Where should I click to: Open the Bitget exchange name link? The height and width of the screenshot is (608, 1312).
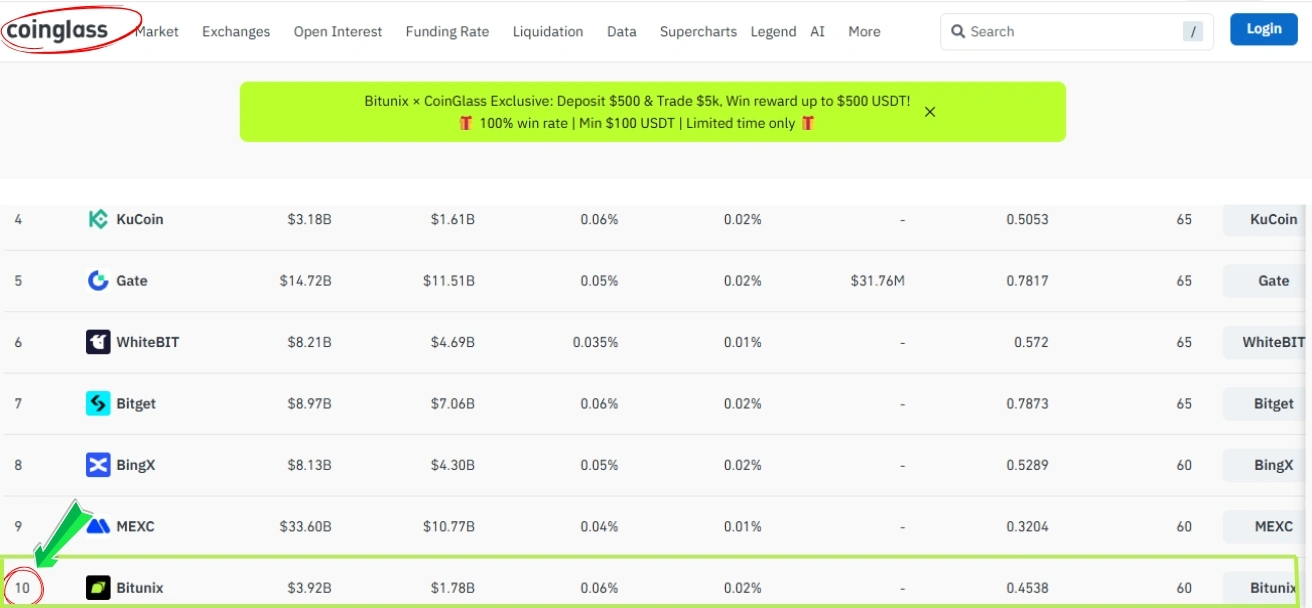(x=136, y=404)
